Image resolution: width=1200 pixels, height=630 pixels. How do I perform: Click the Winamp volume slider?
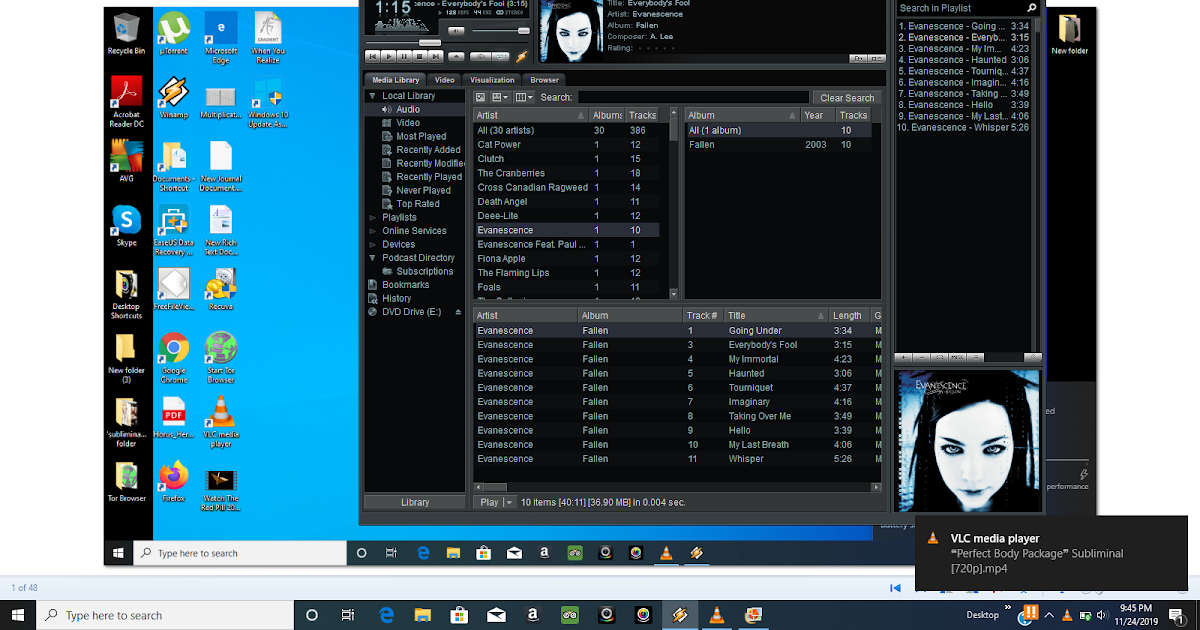tap(501, 31)
